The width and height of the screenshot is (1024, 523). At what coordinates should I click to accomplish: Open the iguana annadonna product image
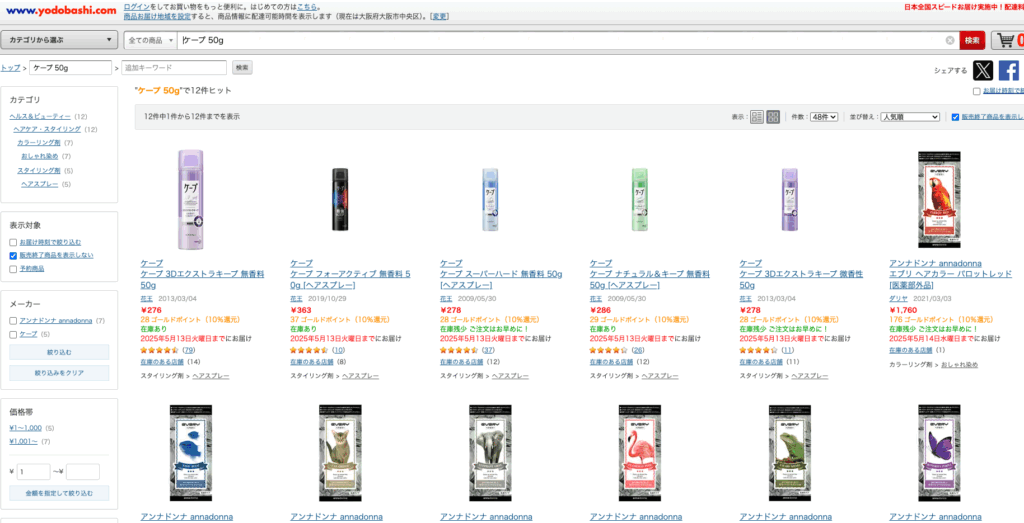(x=790, y=454)
